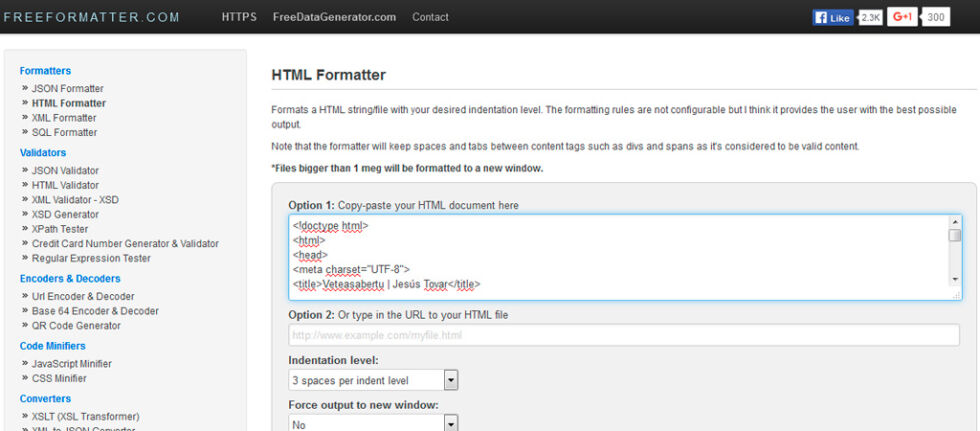This screenshot has width=980, height=431.
Task: Focus the URL to HTML file field
Action: (623, 335)
